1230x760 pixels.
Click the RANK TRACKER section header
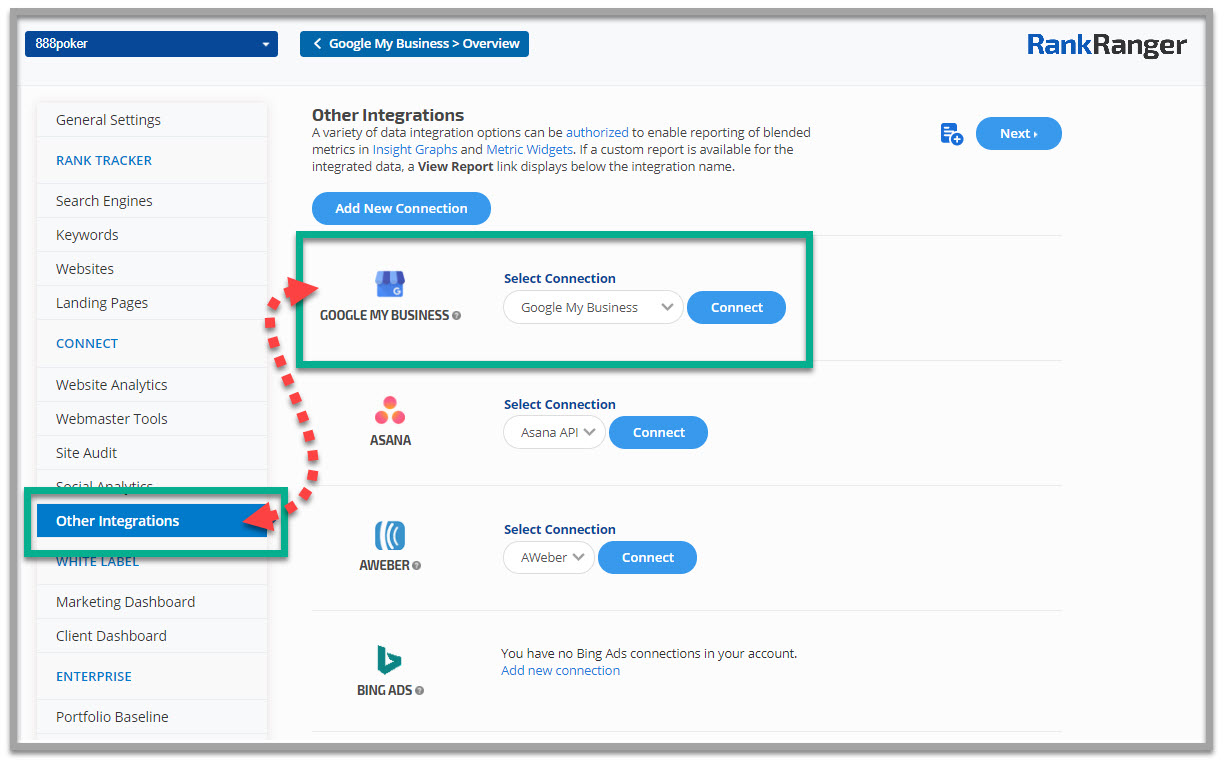pos(104,160)
